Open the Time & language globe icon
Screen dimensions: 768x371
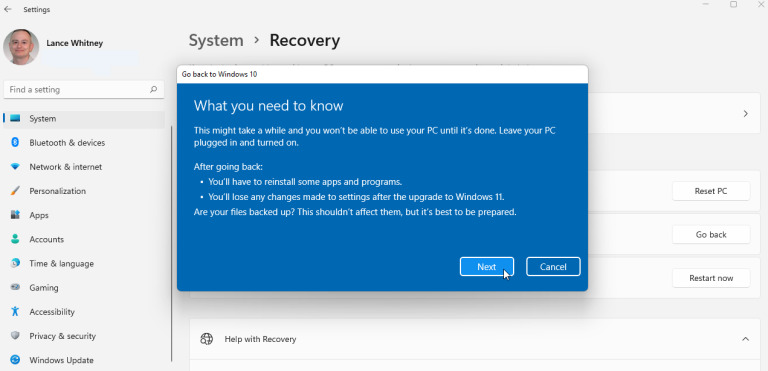pyautogui.click(x=15, y=263)
